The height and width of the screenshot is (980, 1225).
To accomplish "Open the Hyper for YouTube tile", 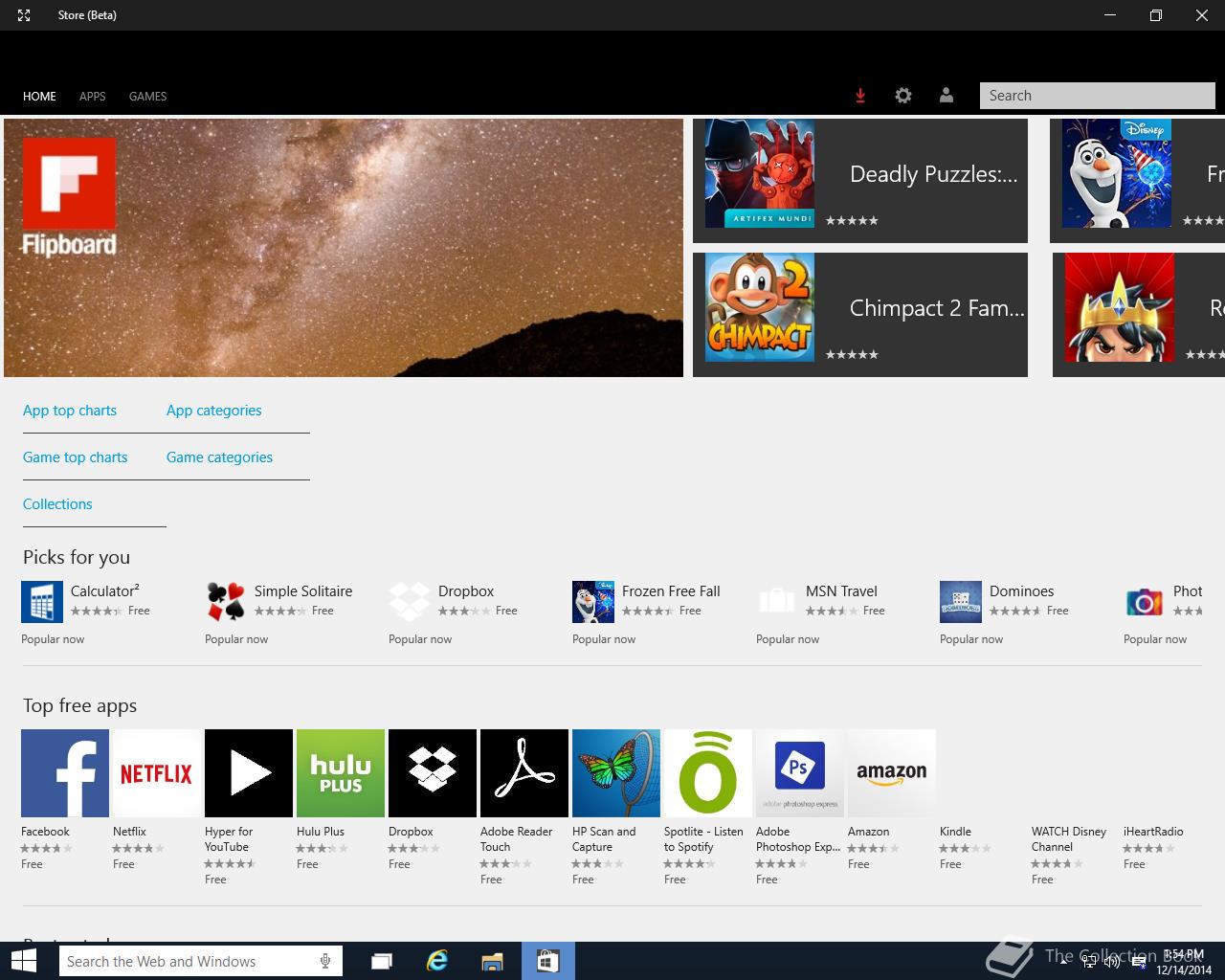I will point(249,773).
